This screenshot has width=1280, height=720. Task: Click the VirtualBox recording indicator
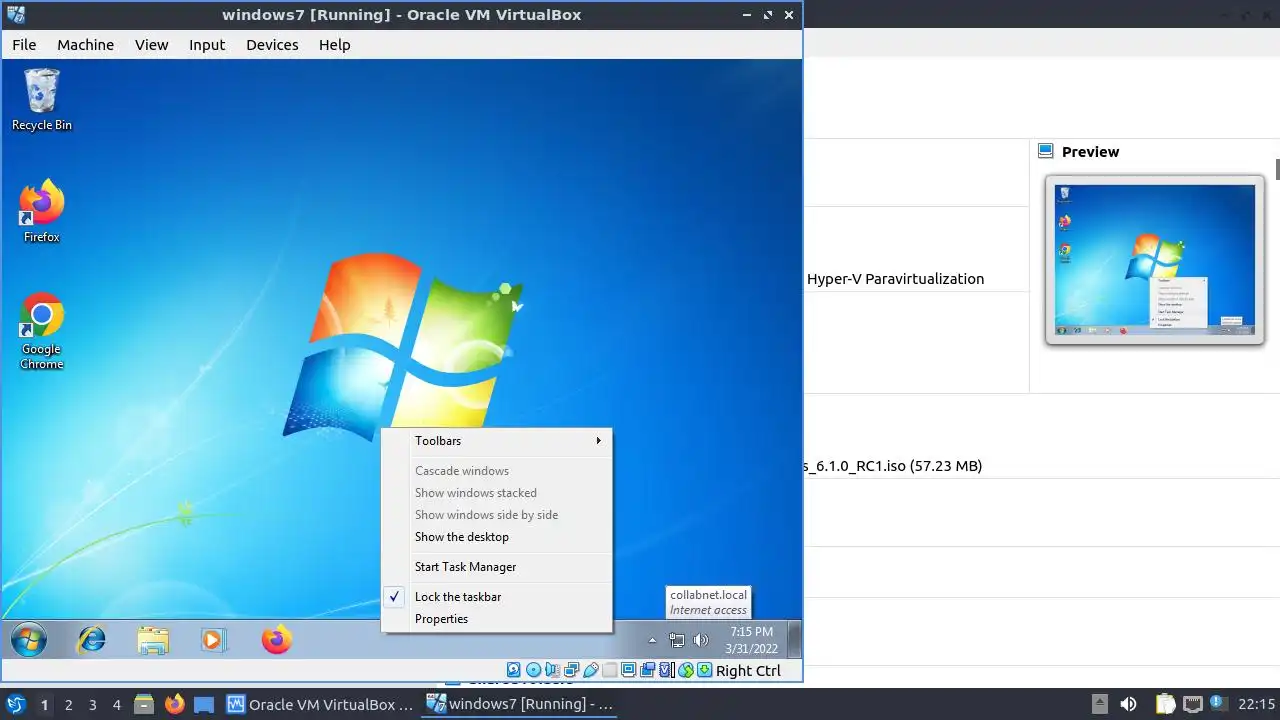[x=647, y=670]
